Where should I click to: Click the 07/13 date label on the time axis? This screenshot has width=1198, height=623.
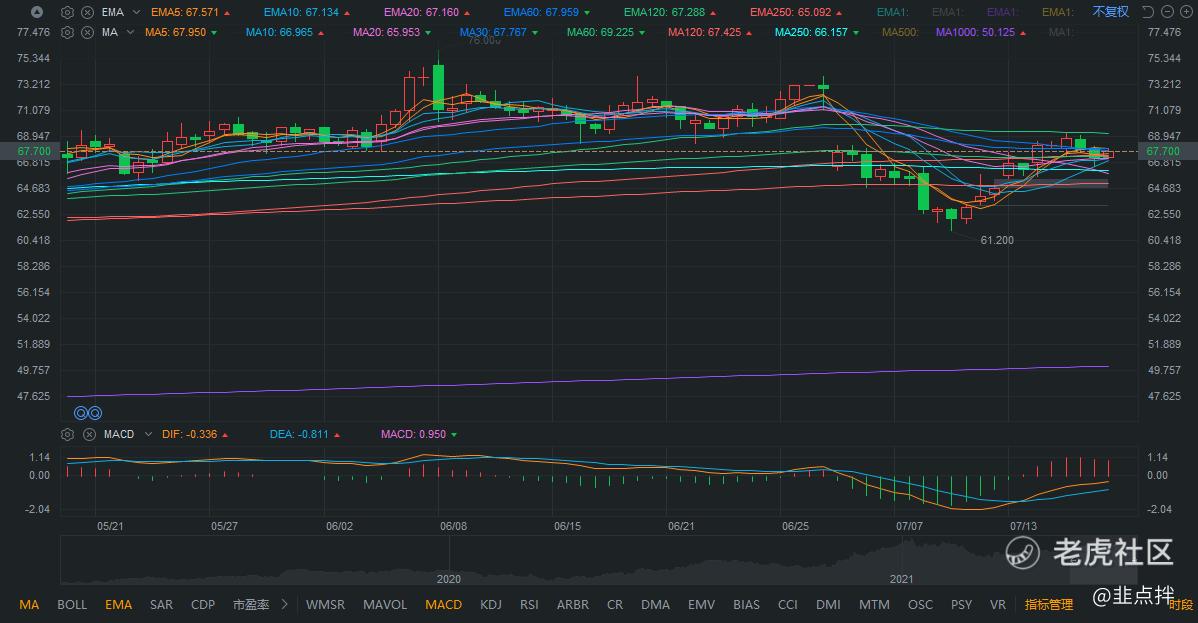1024,526
